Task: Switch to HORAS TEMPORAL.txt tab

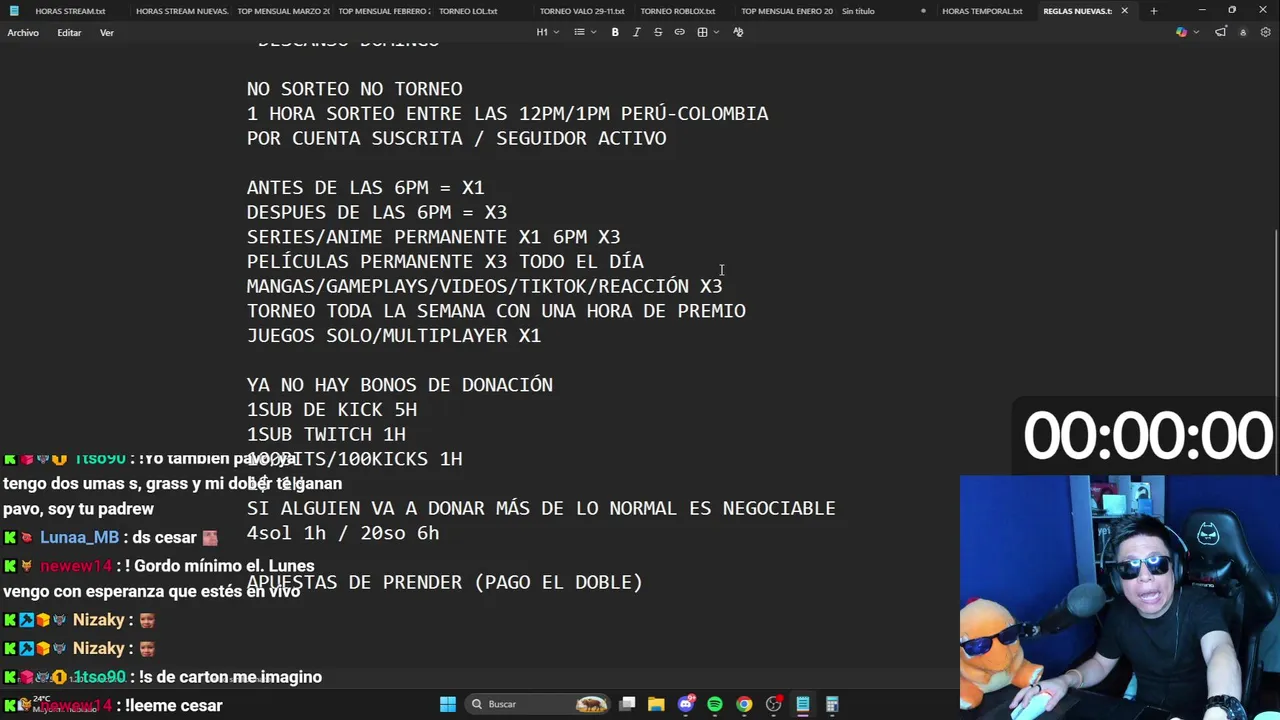Action: coord(982,11)
